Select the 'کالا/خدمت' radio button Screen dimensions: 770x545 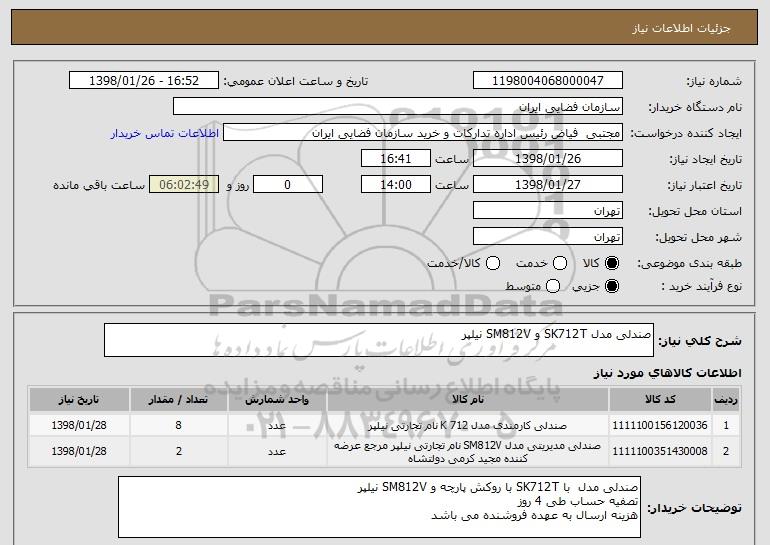493,263
